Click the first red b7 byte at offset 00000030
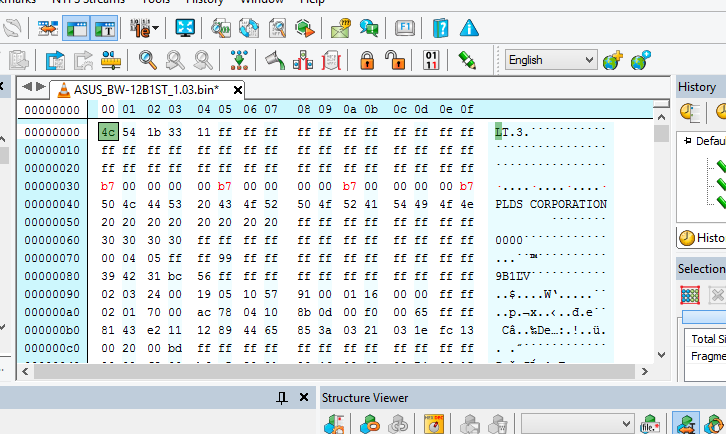The width and height of the screenshot is (726, 434). tap(107, 186)
